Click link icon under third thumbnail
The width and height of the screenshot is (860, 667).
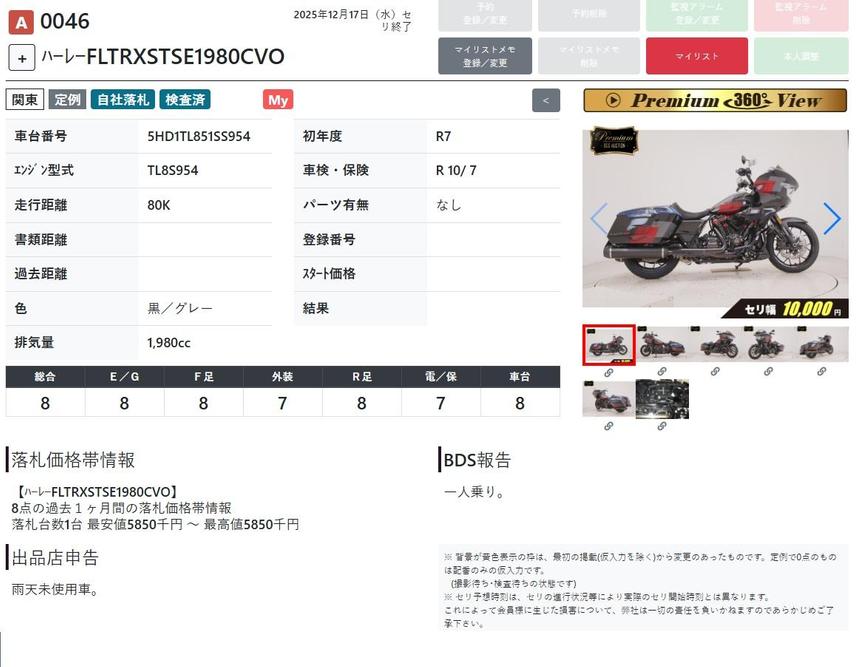click(715, 372)
